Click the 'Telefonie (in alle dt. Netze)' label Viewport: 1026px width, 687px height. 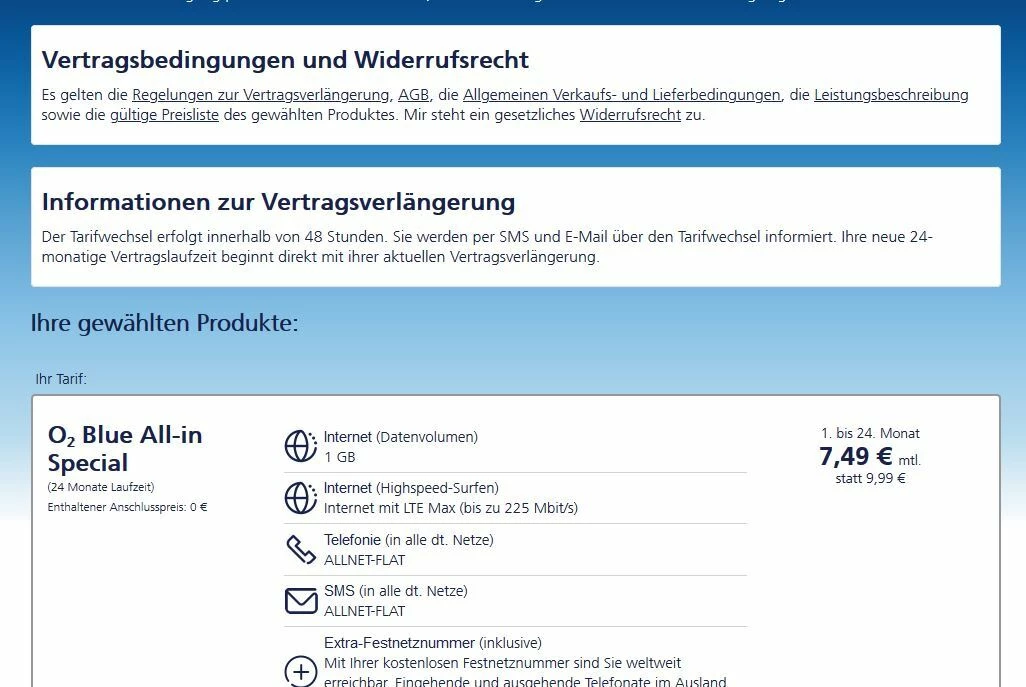pyautogui.click(x=409, y=540)
